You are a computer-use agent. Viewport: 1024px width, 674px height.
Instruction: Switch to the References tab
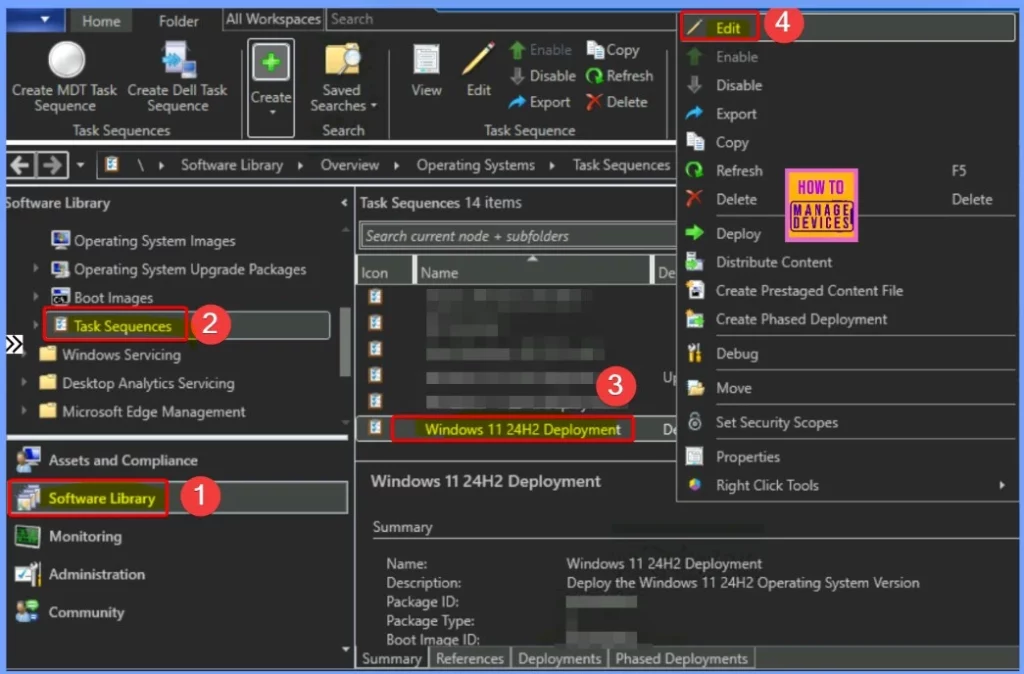[x=470, y=658]
